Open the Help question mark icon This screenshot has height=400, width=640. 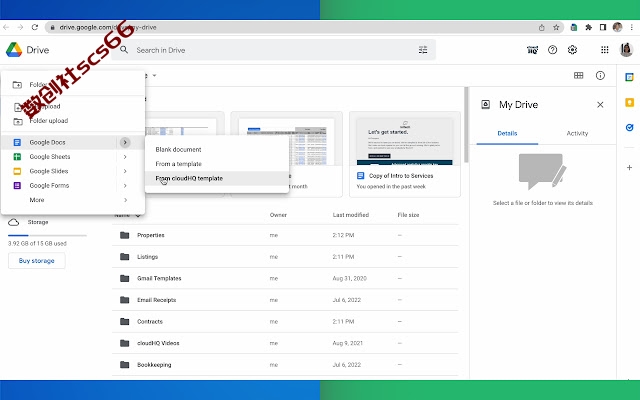click(552, 50)
